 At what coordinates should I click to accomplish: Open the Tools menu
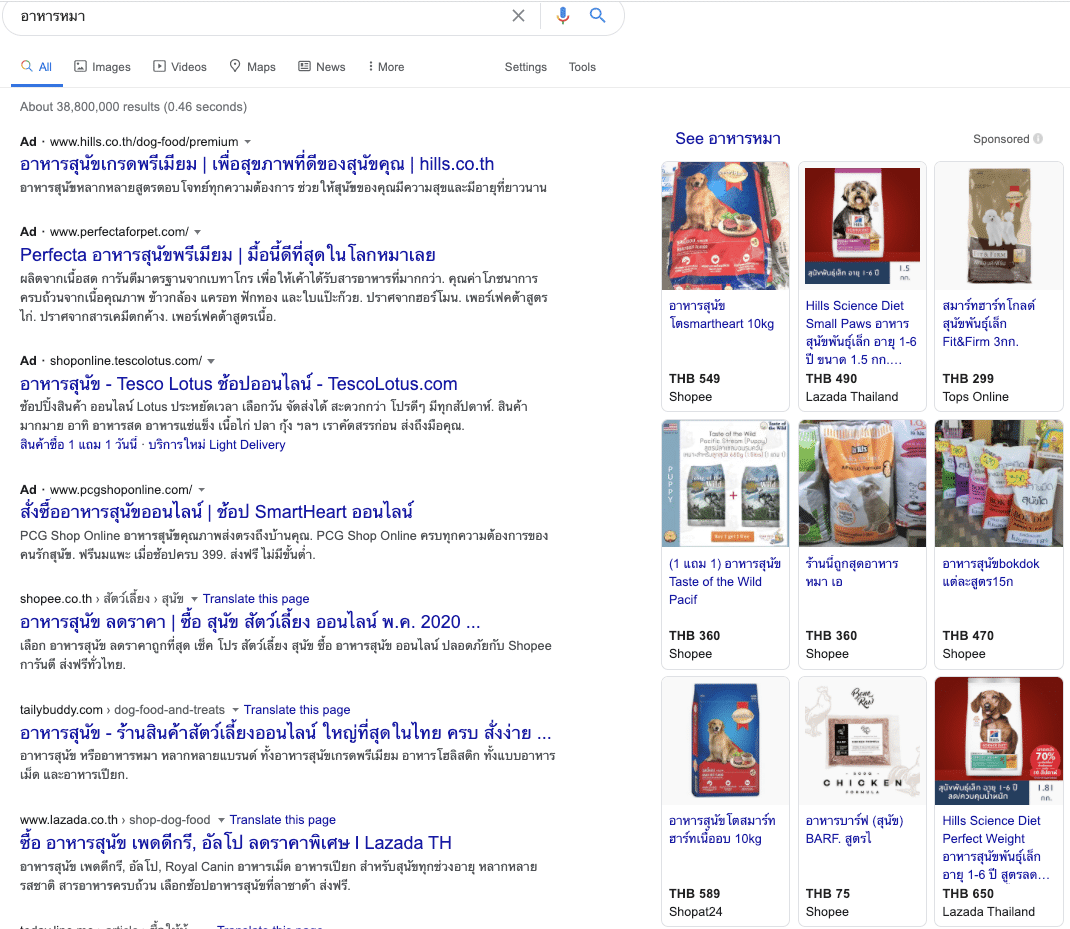point(582,67)
